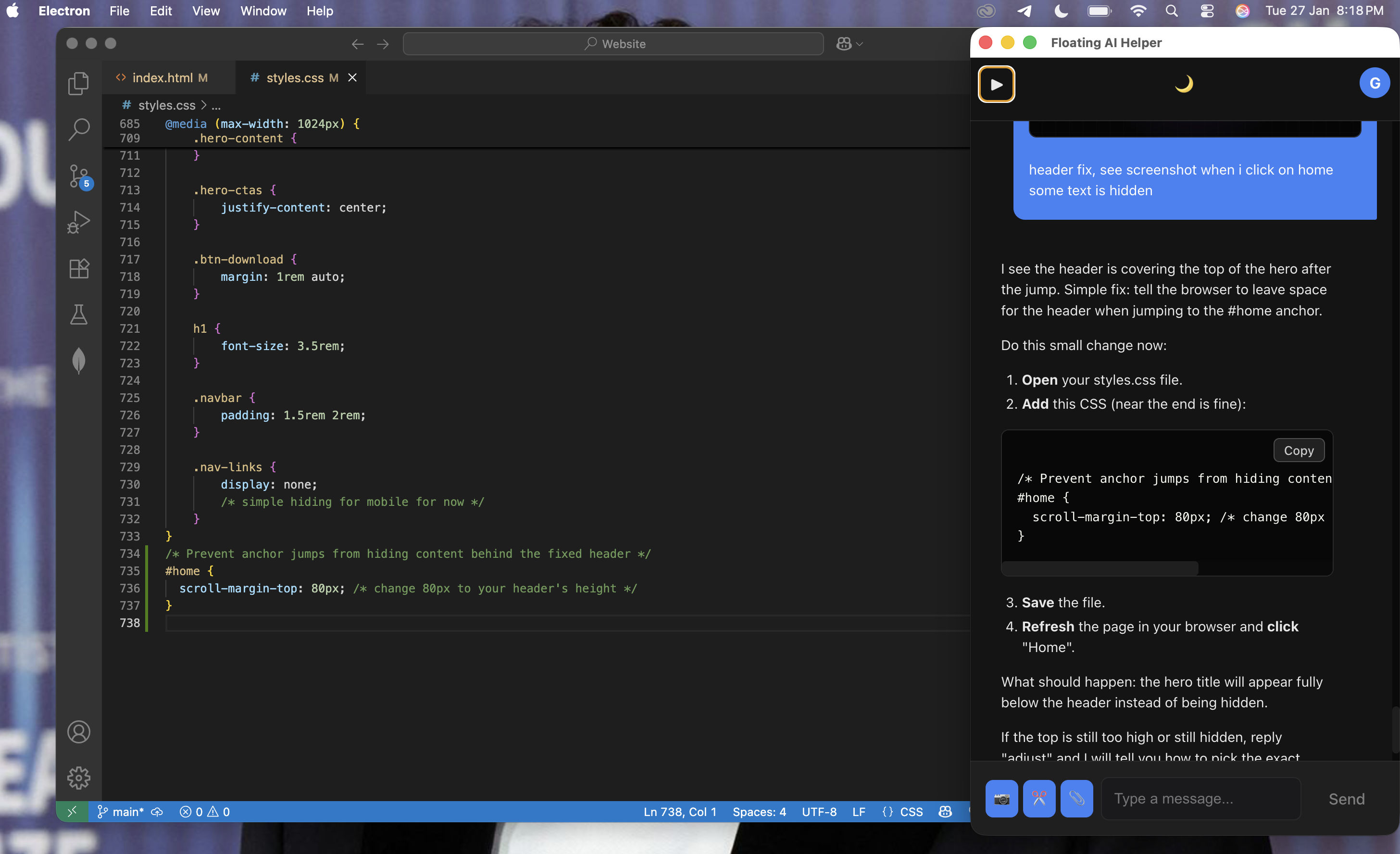The image size is (1400, 854).
Task: Open the Testing flask view
Action: click(x=78, y=314)
